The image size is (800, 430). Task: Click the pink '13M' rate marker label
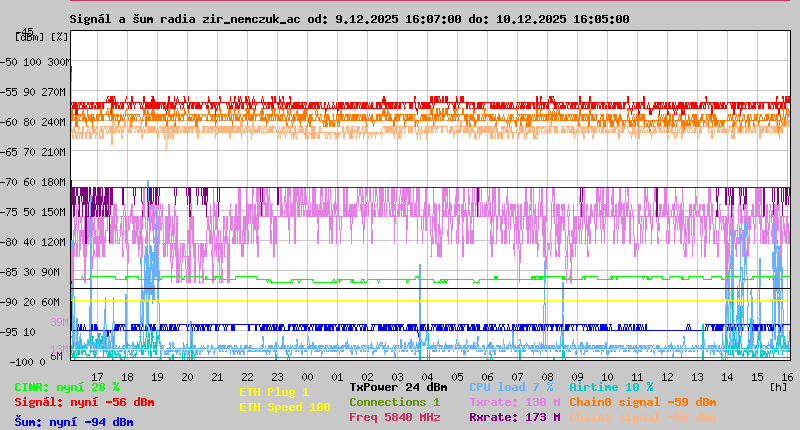(59, 349)
